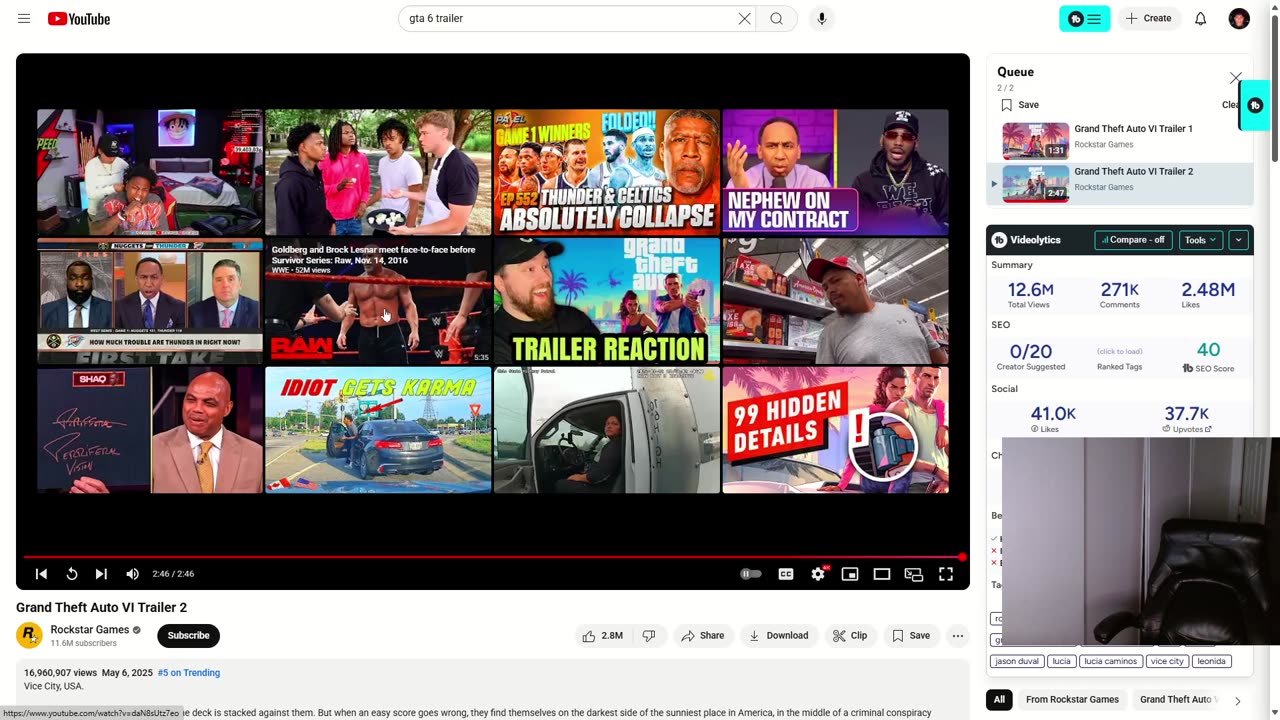
Task: Jump to the previous video in queue
Action: click(x=41, y=574)
